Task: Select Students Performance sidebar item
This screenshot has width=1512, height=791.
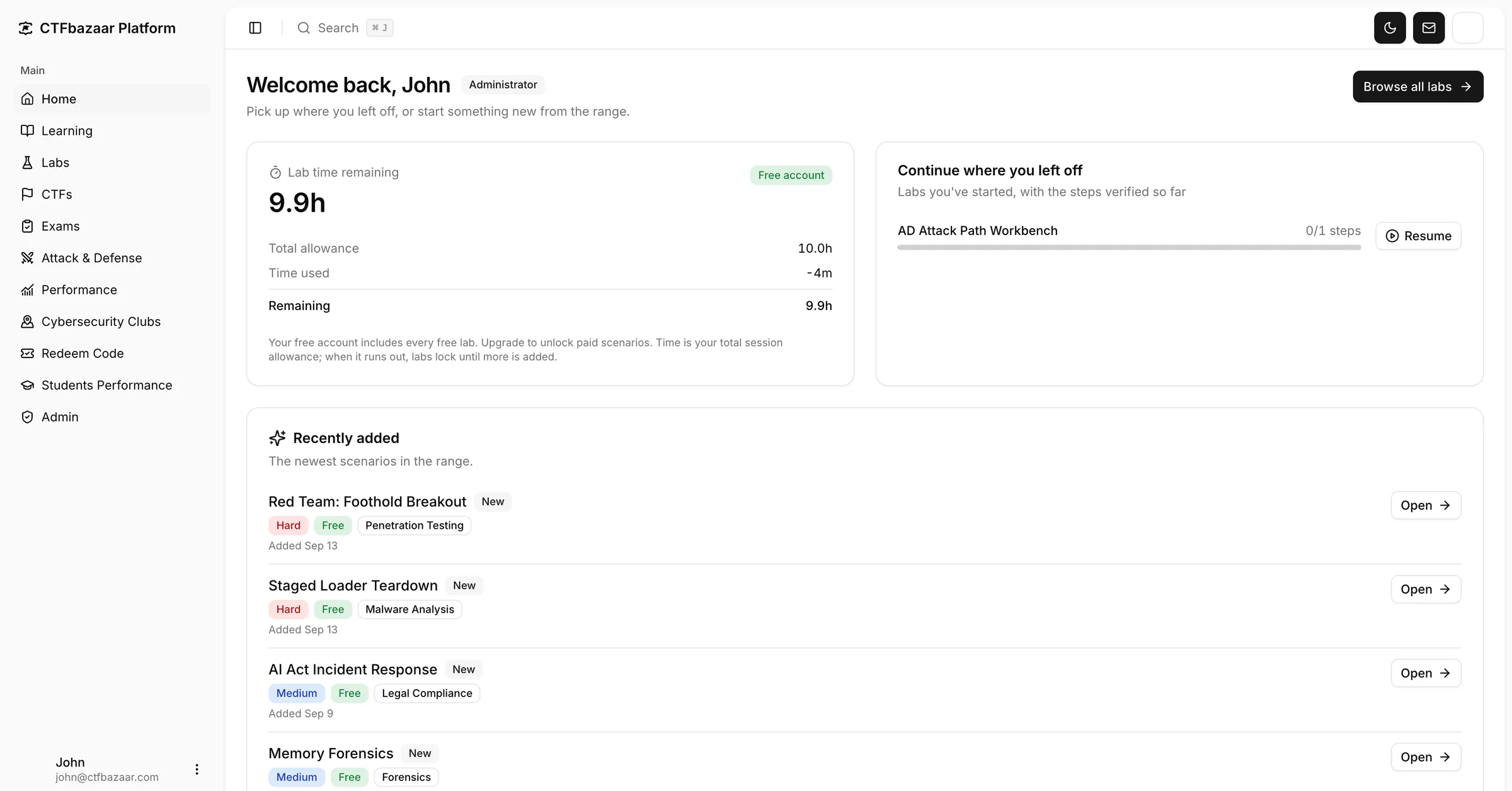Action: (x=112, y=385)
